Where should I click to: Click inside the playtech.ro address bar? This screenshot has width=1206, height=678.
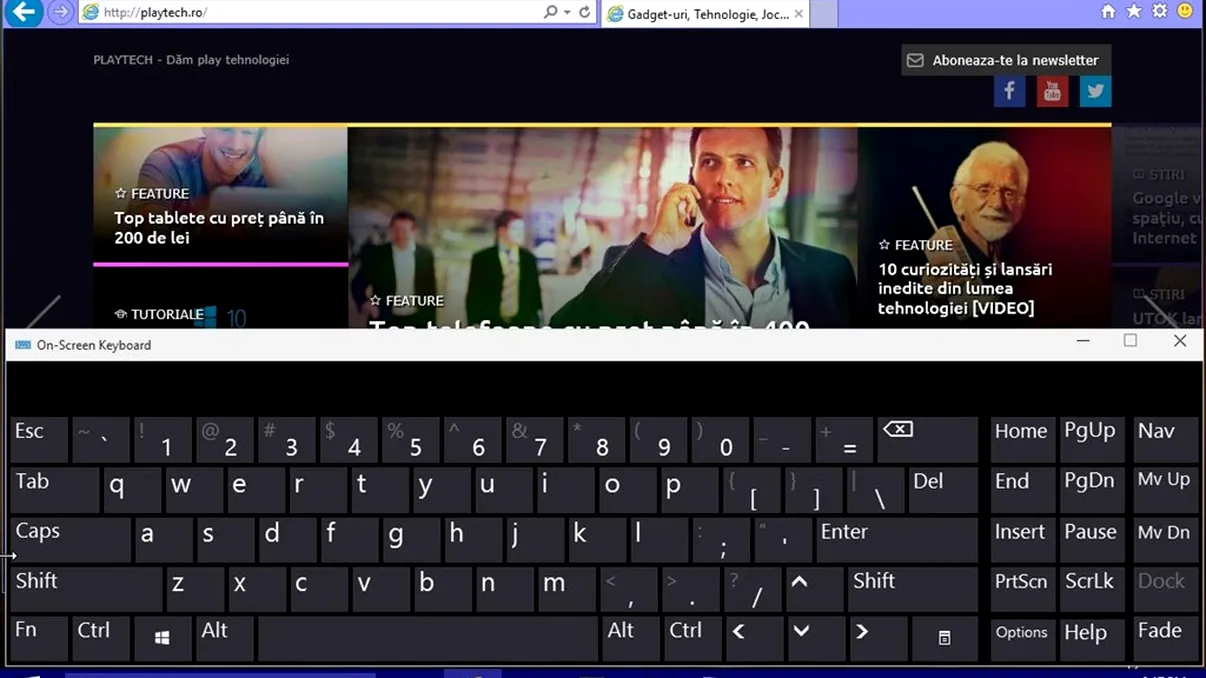click(x=300, y=12)
